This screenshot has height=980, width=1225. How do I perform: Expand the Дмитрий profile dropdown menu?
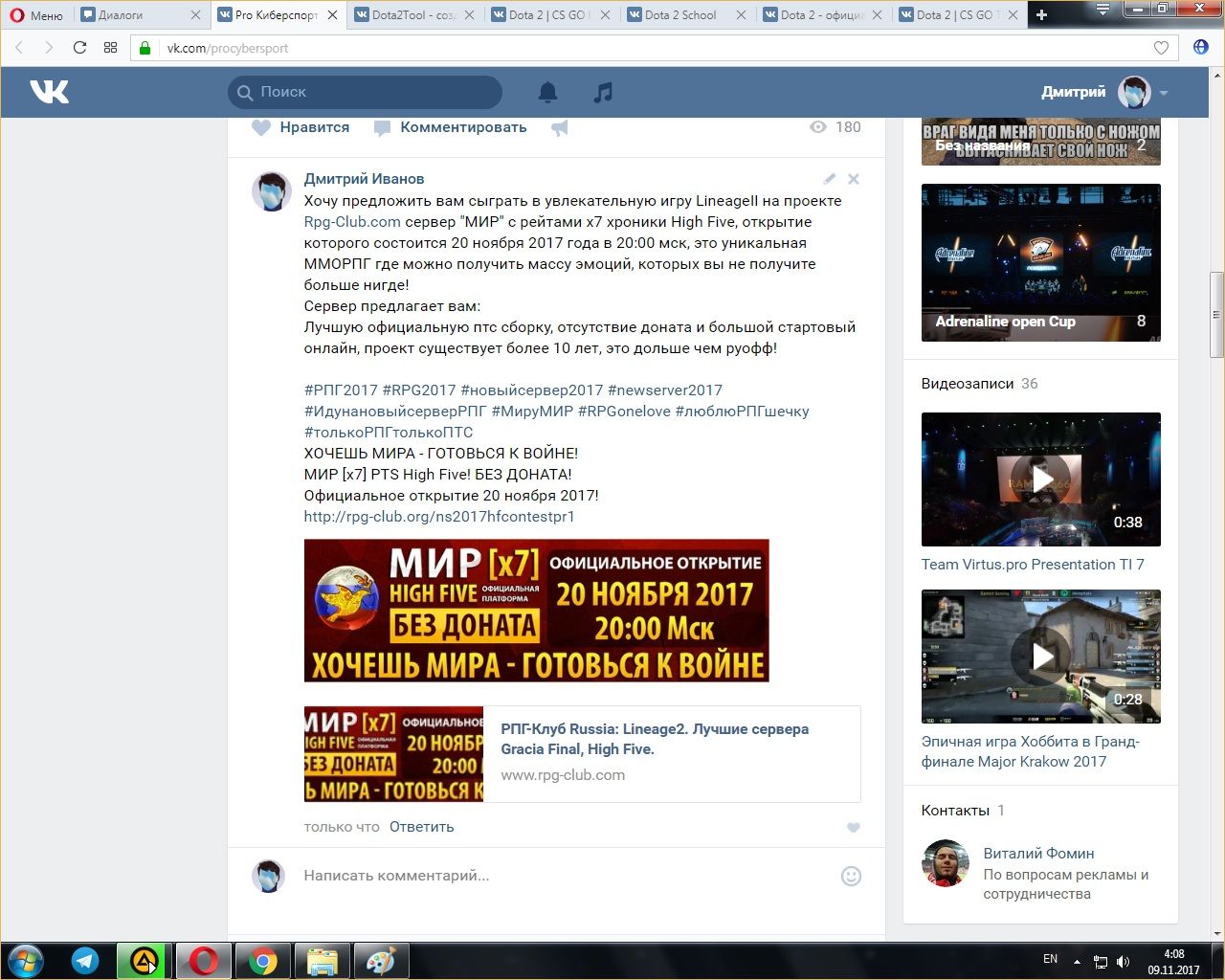point(1164,93)
